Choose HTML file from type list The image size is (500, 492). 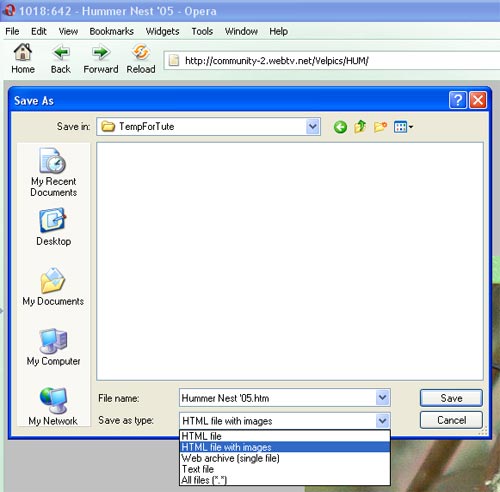click(x=285, y=436)
